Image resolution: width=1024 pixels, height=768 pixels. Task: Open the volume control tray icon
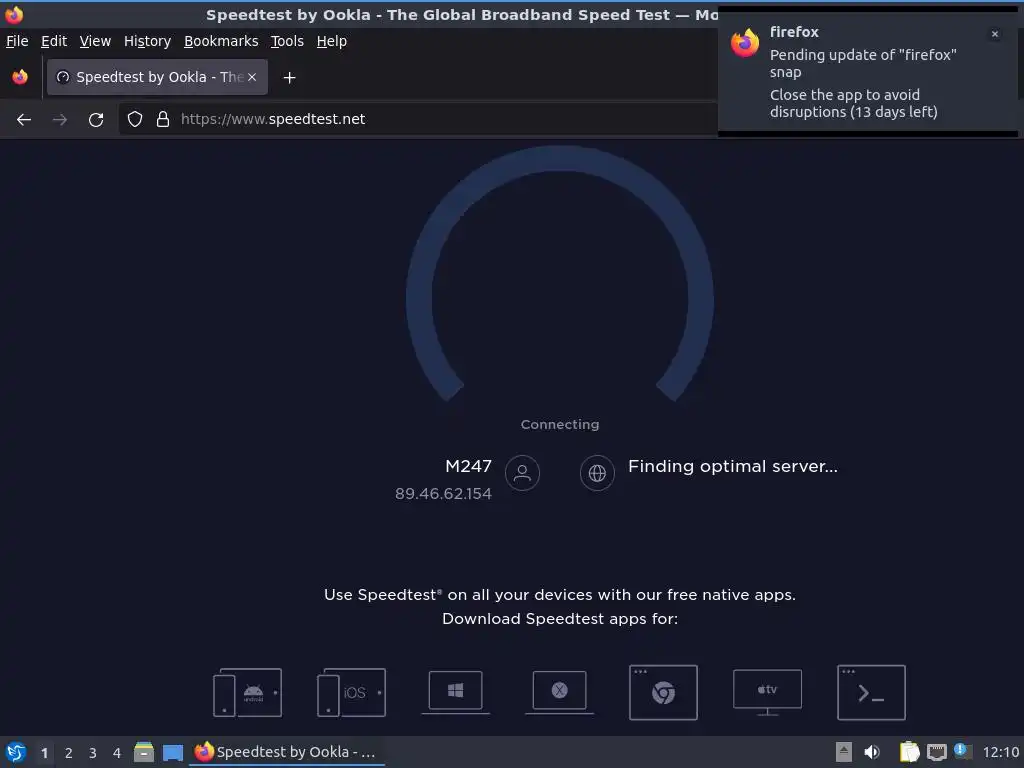pos(872,752)
